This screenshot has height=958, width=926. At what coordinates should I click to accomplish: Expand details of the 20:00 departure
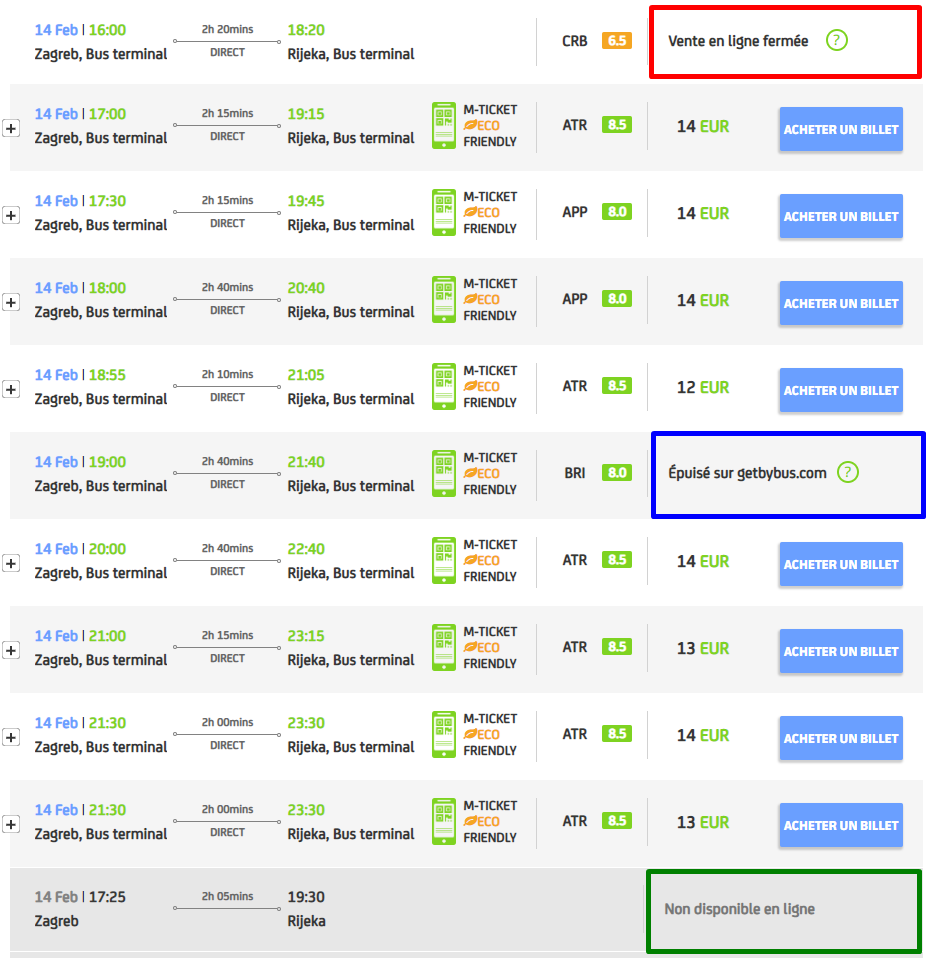[x=11, y=563]
